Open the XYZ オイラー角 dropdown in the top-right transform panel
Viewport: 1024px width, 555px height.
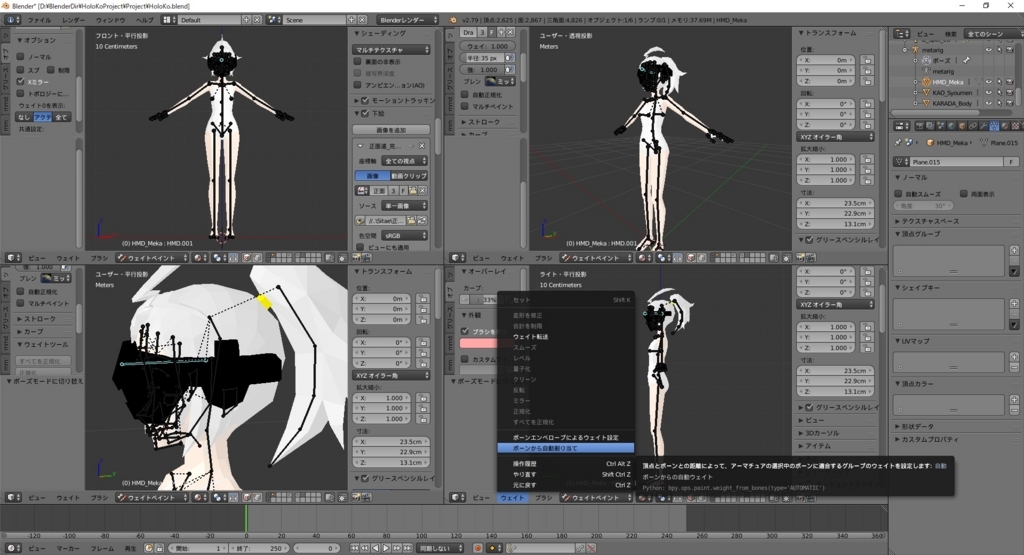point(835,136)
